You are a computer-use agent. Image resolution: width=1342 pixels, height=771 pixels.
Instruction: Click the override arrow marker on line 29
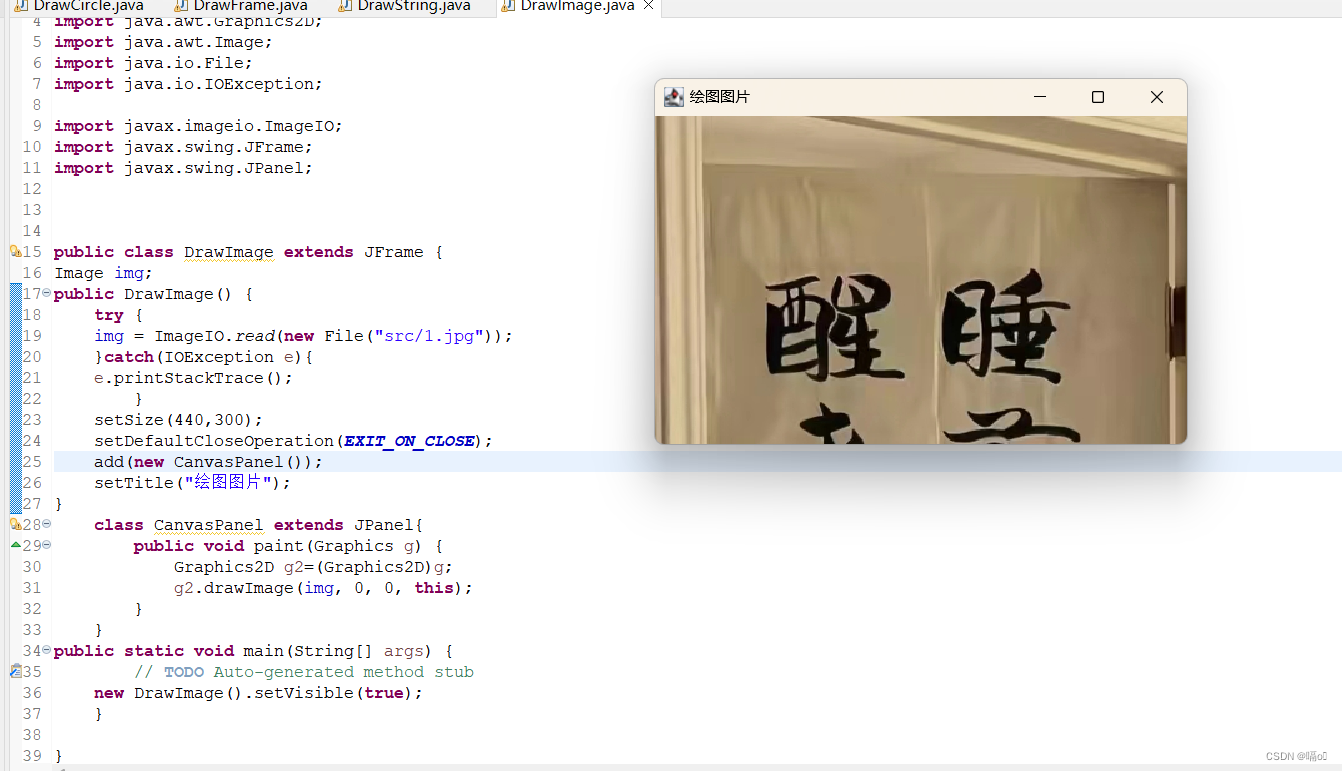15,546
